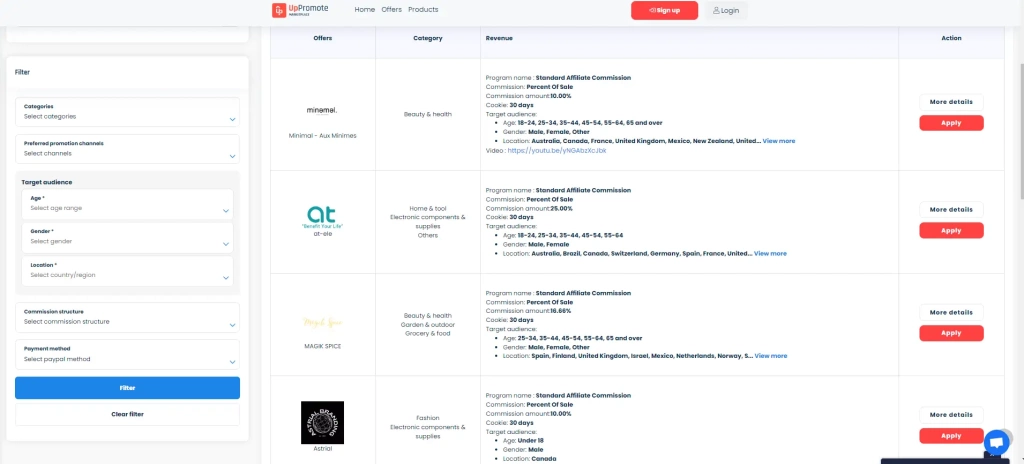Click View more in the Minimal offer's locations
Screen dimensions: 1024x464
(x=778, y=141)
